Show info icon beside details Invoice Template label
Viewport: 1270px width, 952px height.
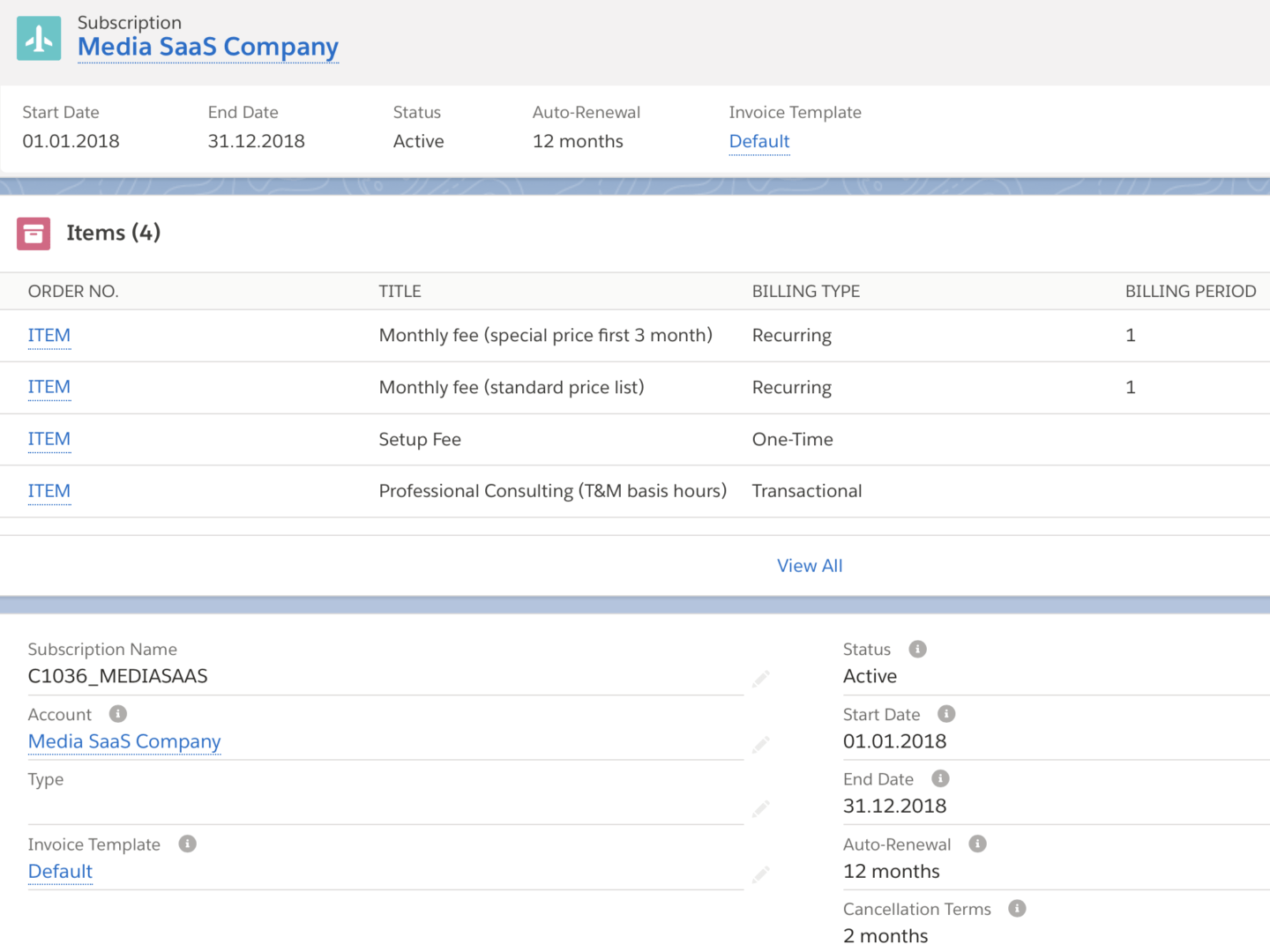187,844
